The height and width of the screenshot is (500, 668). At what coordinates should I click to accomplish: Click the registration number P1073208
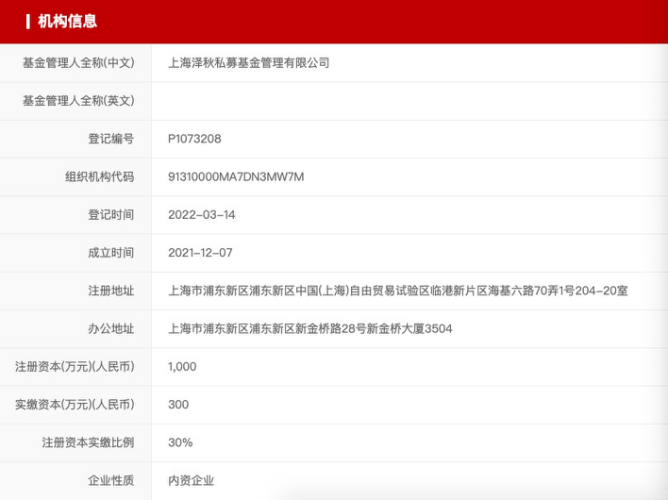pyautogui.click(x=195, y=139)
